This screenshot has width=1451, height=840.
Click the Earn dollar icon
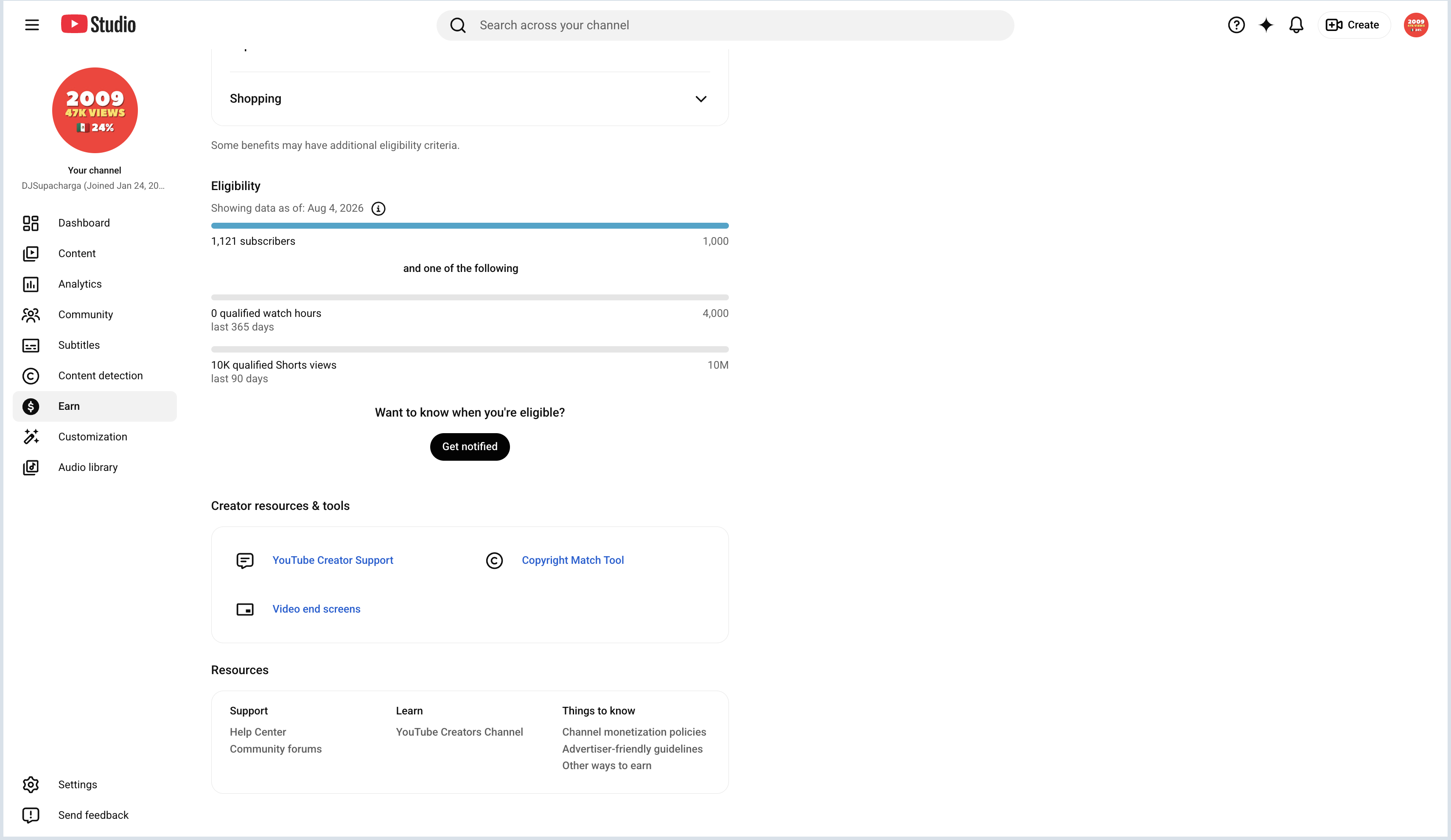tap(31, 406)
